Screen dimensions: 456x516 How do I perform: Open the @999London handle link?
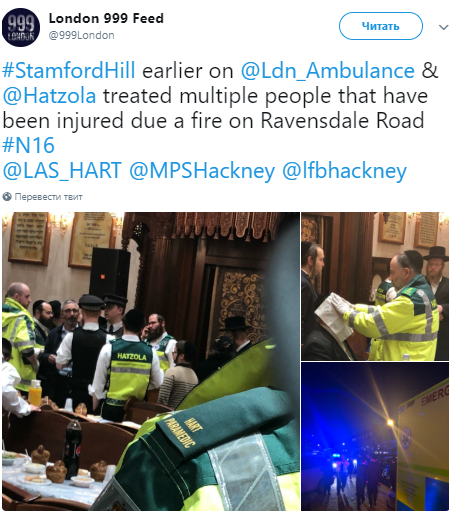tap(81, 35)
